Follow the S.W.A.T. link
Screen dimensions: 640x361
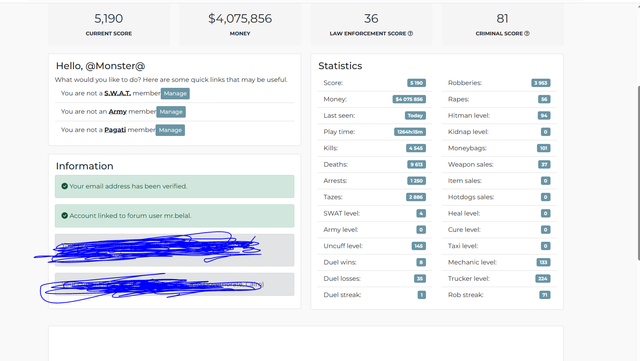click(118, 94)
